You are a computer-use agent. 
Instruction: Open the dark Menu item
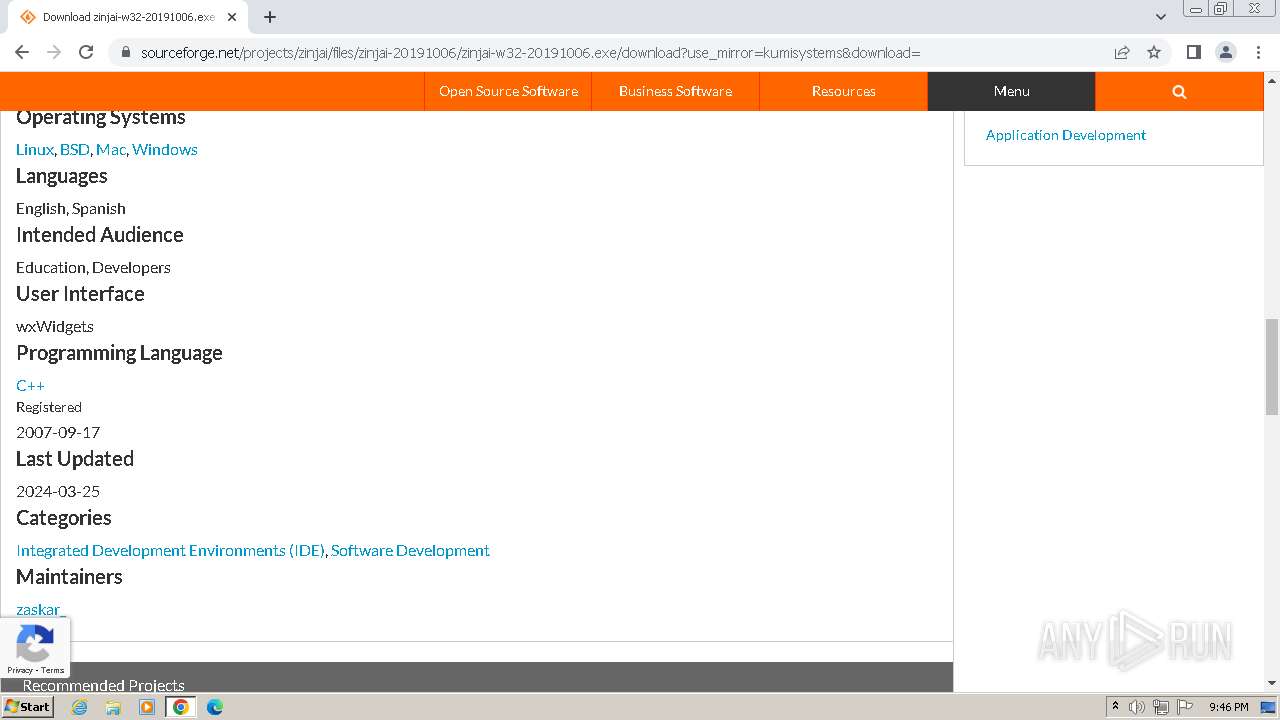(x=1011, y=91)
